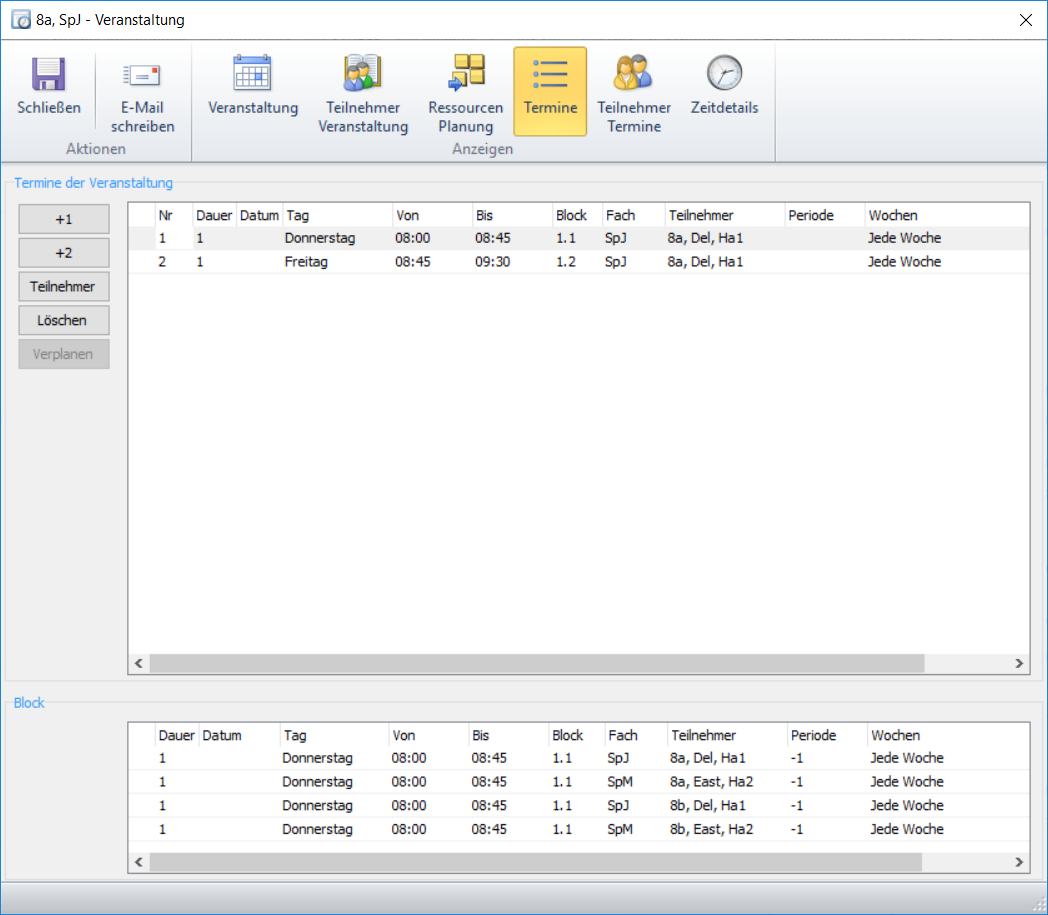Click Wochen header in Block table
1048x915 pixels.
tap(948, 735)
